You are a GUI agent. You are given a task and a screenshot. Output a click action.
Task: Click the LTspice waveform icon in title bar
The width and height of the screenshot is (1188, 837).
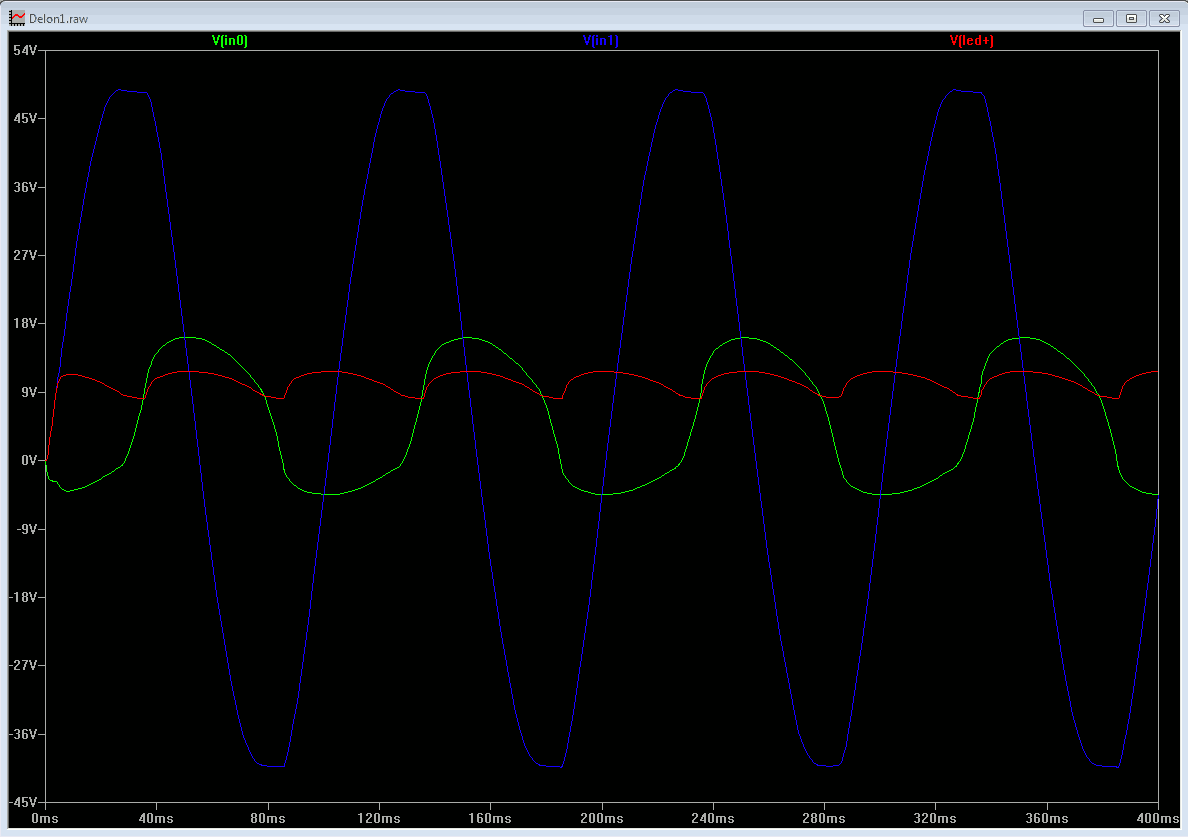coord(17,18)
